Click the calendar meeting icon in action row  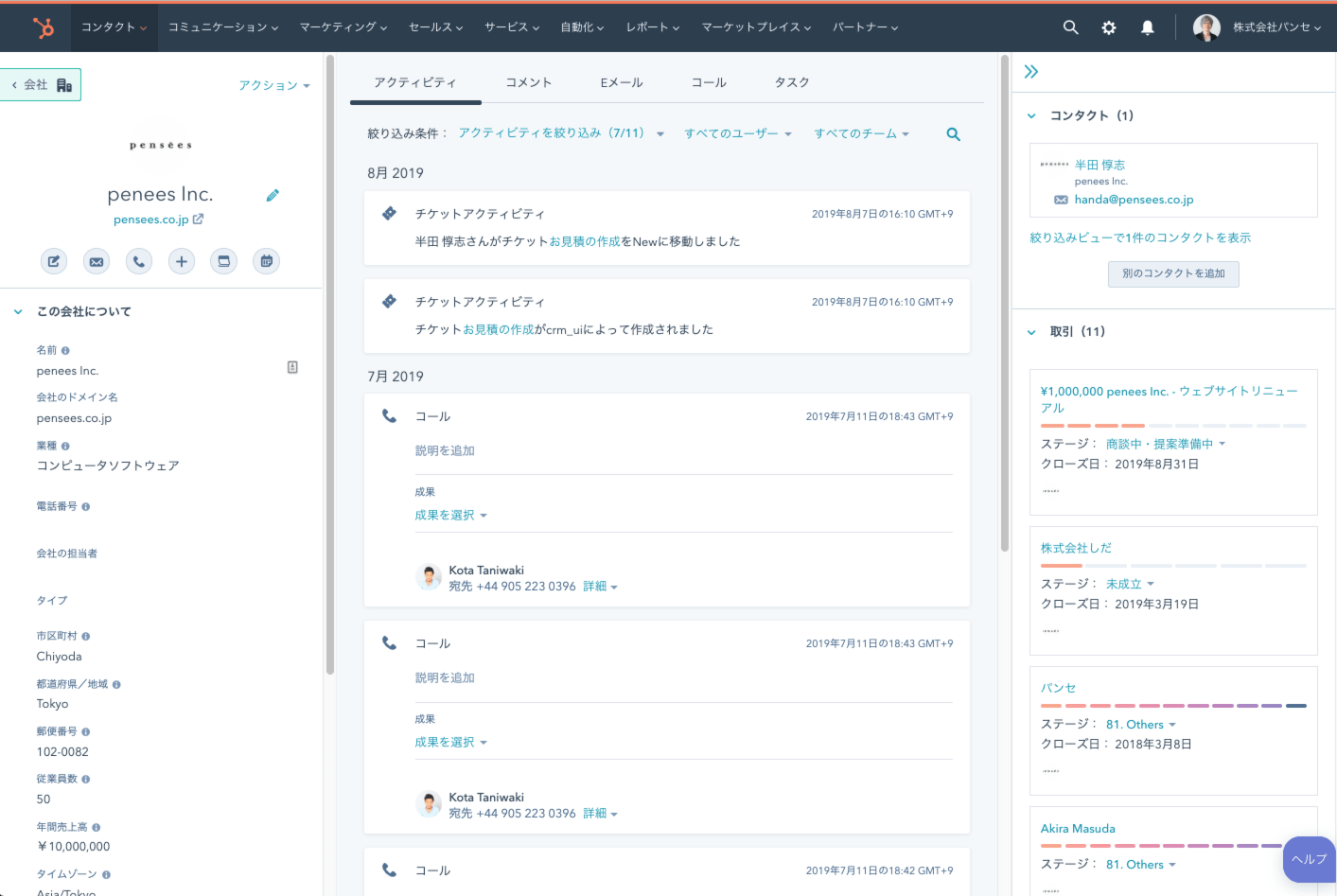(267, 261)
